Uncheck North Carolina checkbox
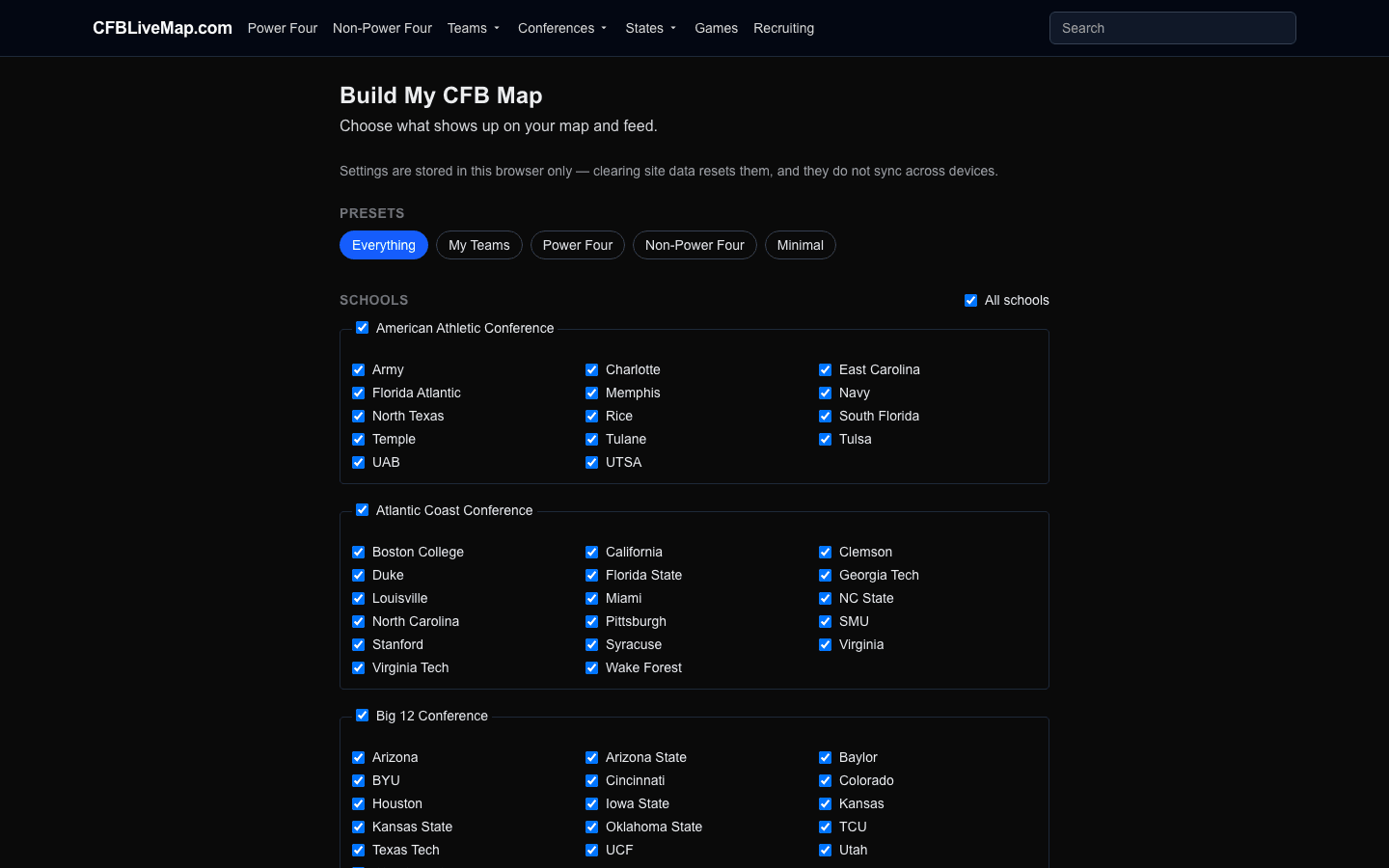 pyautogui.click(x=358, y=621)
